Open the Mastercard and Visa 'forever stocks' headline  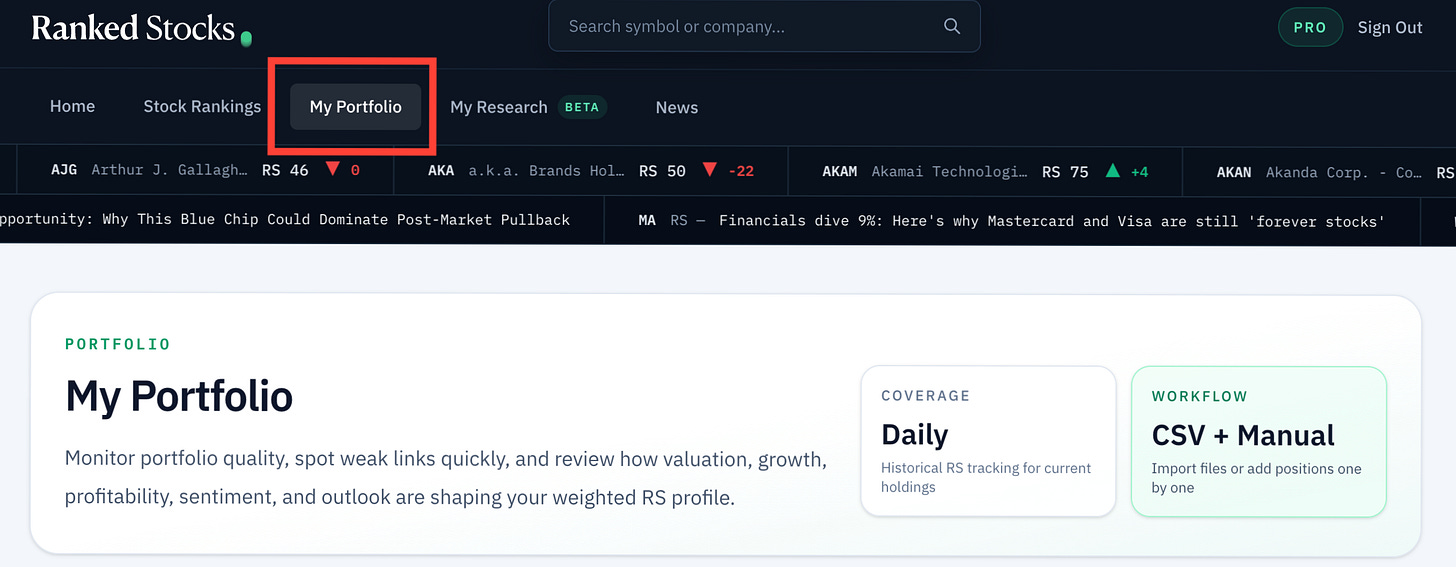[x=1051, y=220]
